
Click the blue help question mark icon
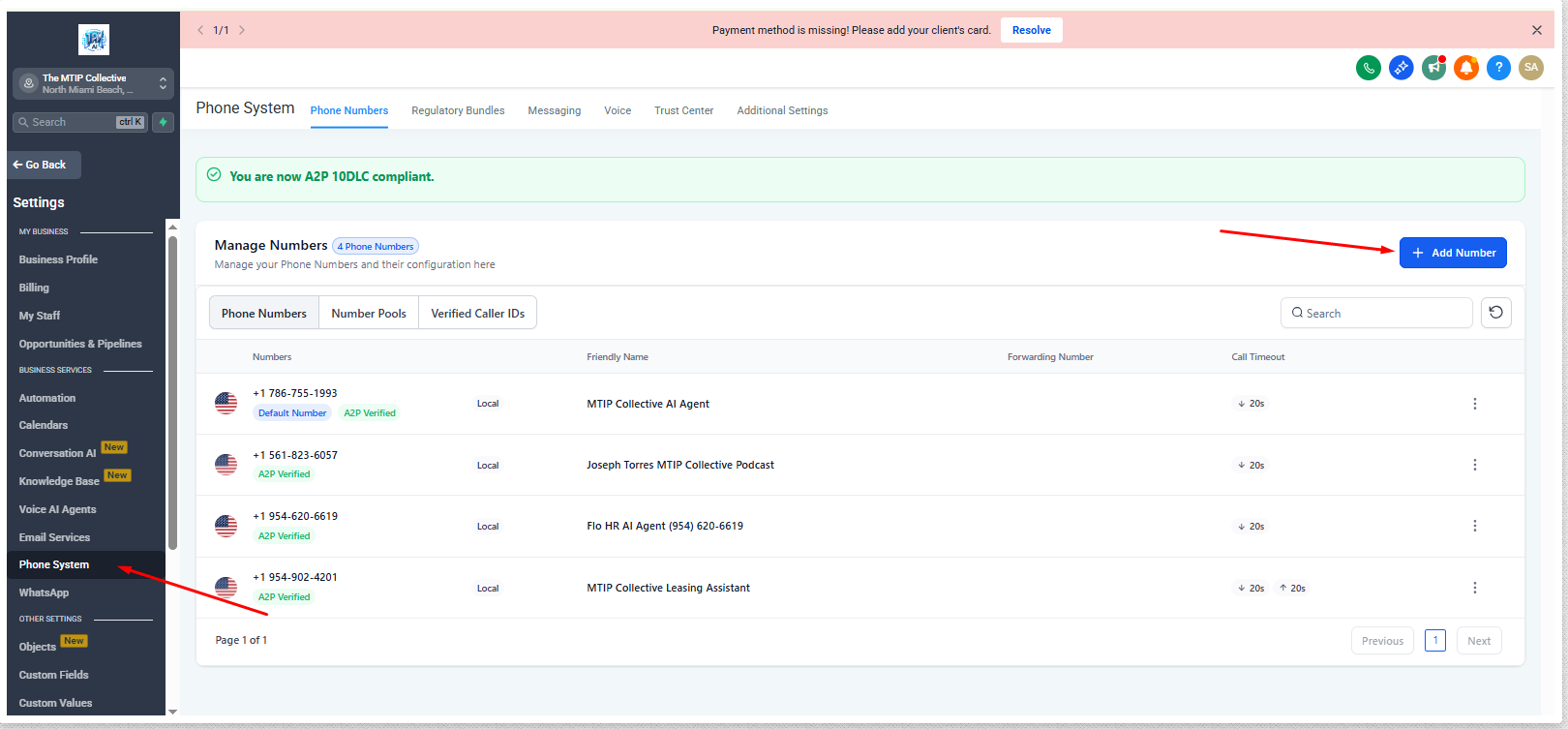[1498, 68]
